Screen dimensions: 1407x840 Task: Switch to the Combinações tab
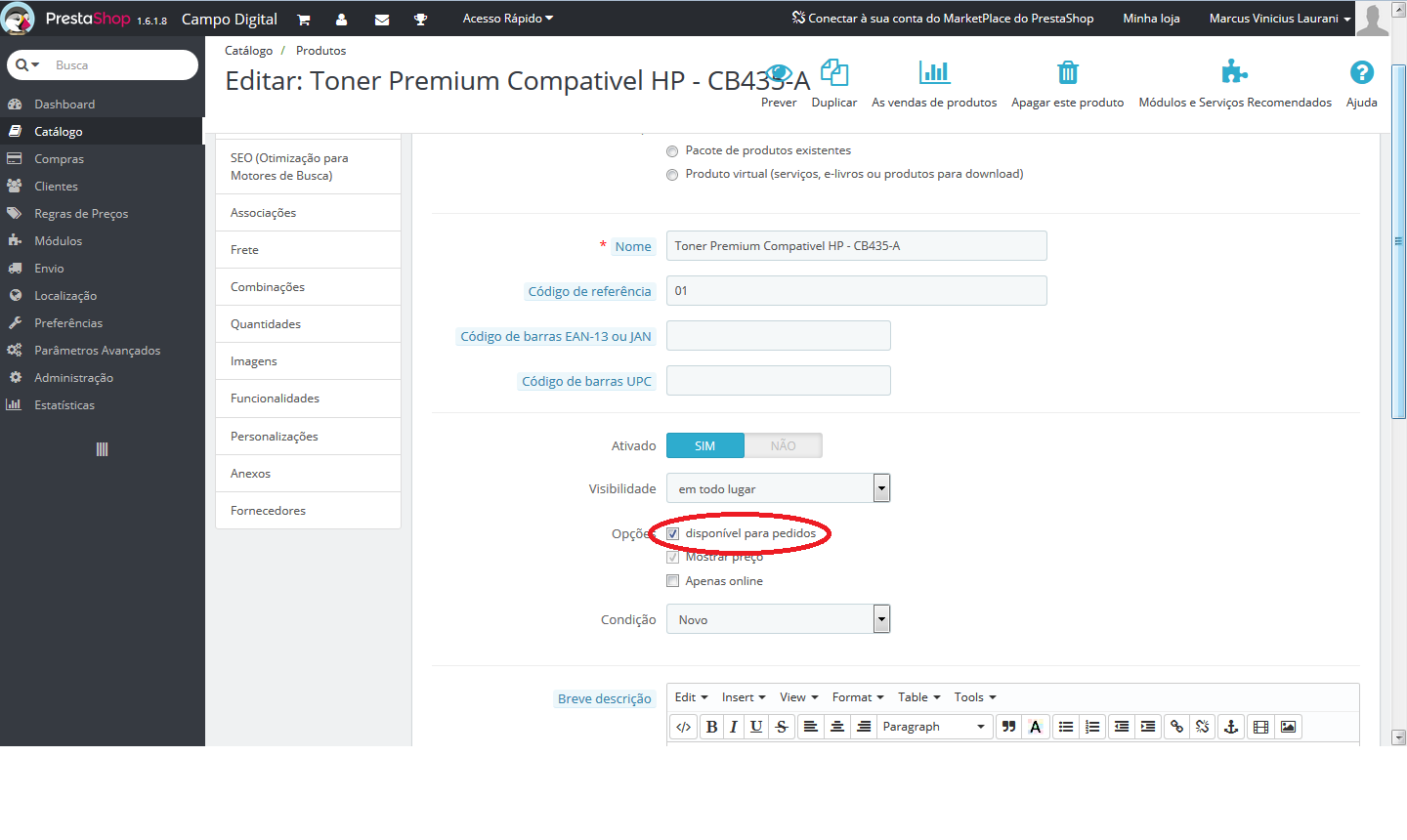coord(308,287)
